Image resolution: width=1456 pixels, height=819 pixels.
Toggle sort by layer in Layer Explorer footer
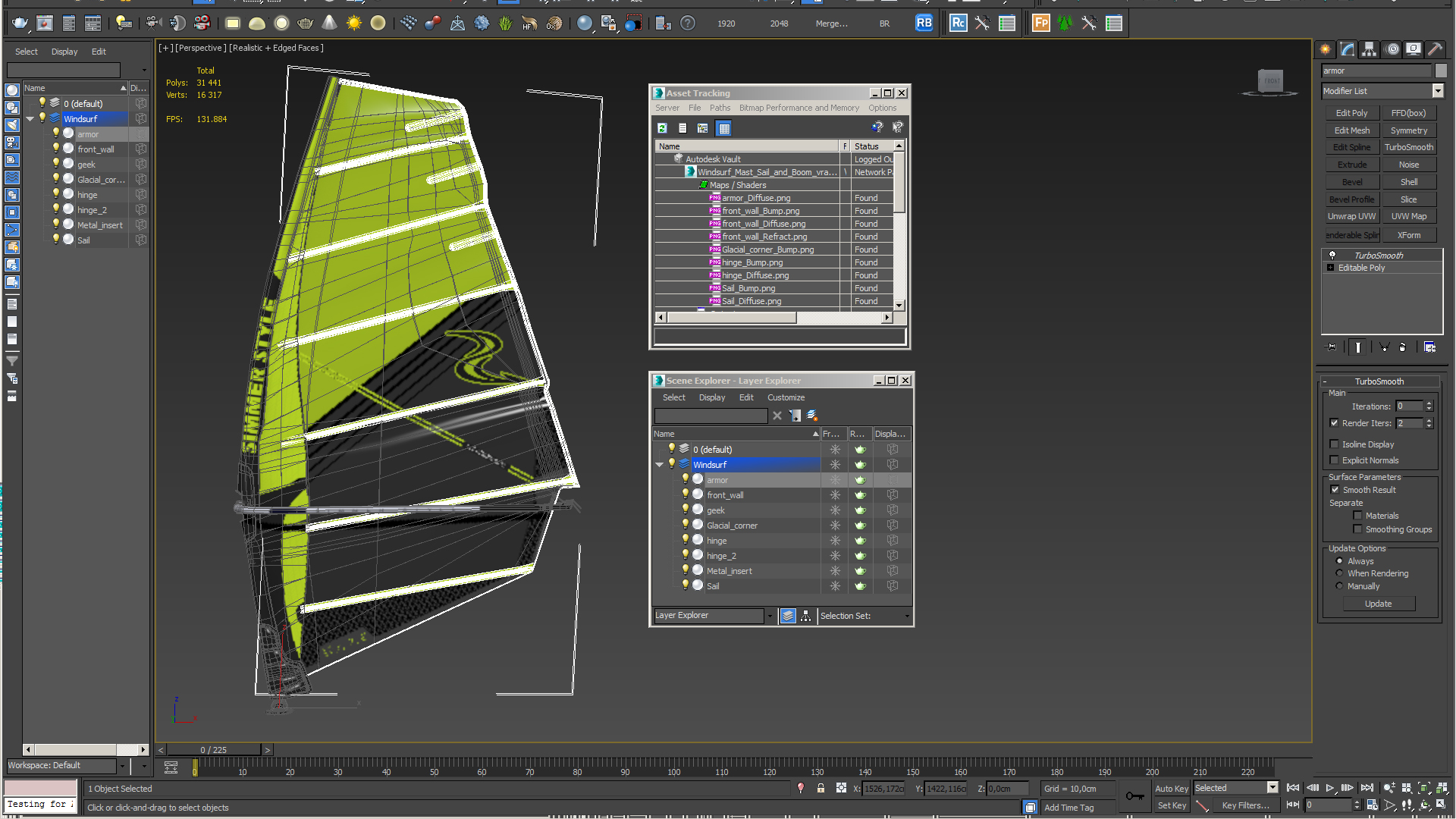coord(788,616)
